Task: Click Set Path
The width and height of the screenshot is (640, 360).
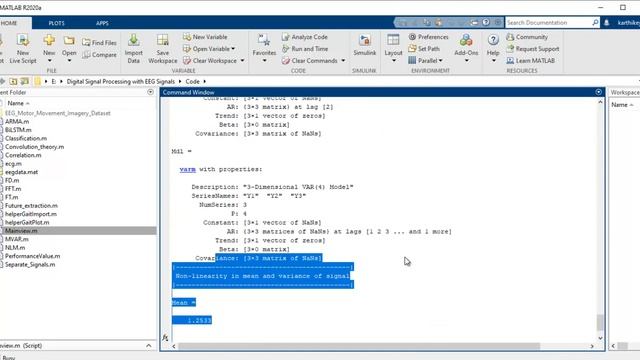Action: [x=424, y=49]
